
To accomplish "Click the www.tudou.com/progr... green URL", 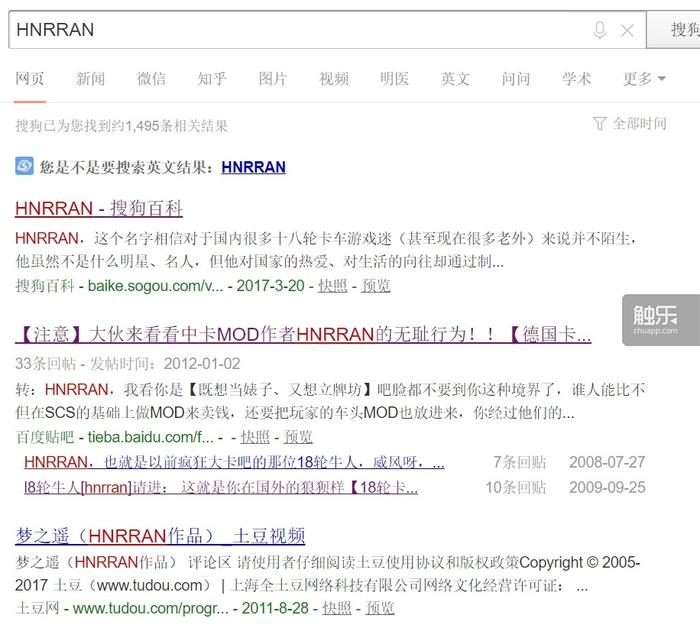I will (x=151, y=608).
